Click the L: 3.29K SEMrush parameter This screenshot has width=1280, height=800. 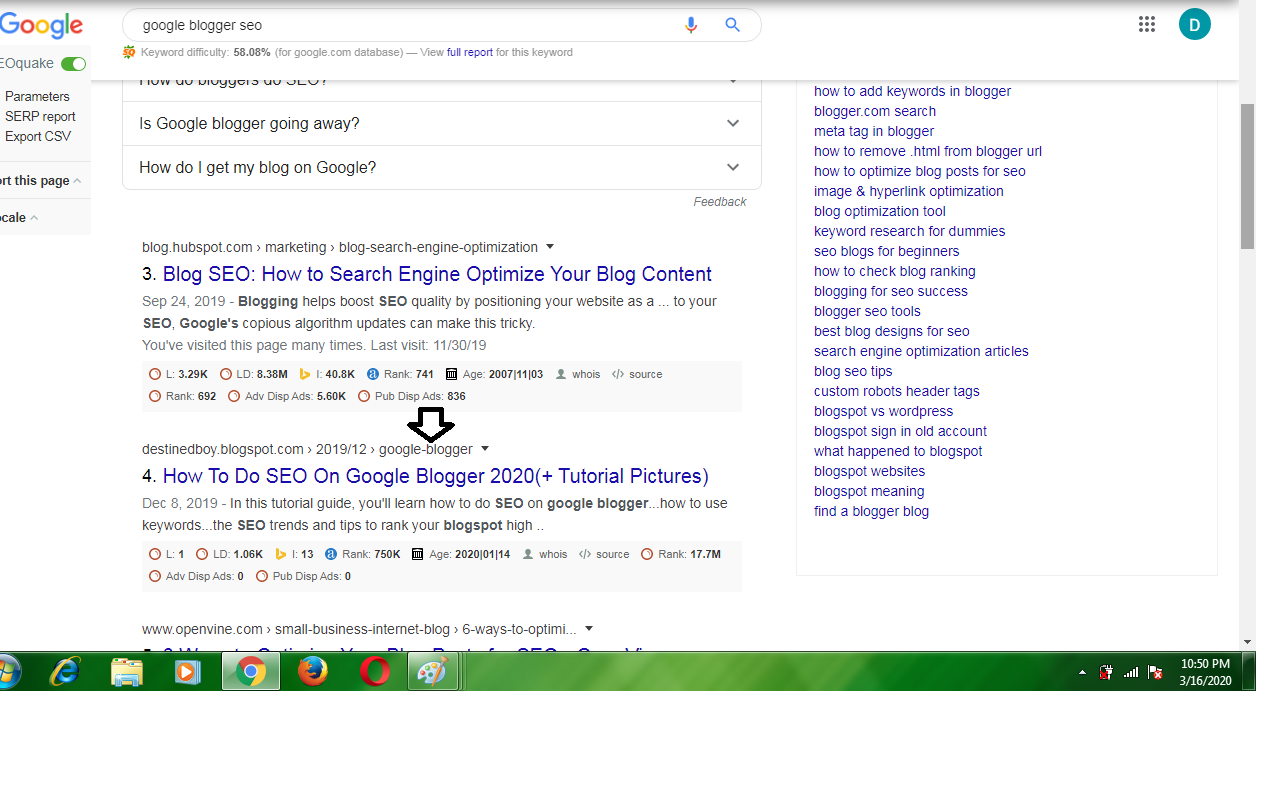pyautogui.click(x=178, y=374)
